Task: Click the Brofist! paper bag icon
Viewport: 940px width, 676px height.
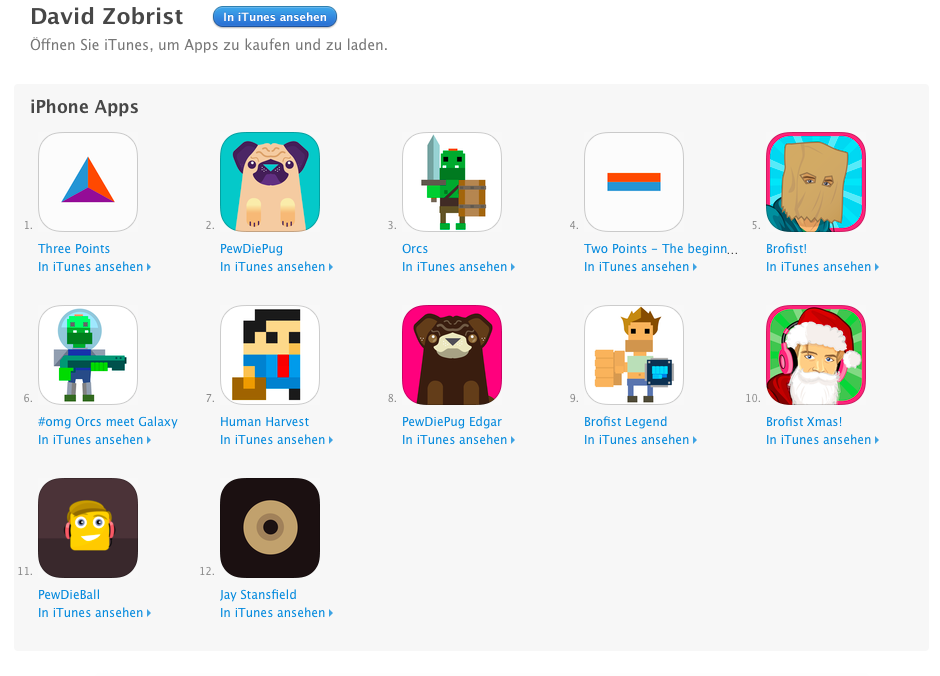Action: click(816, 182)
